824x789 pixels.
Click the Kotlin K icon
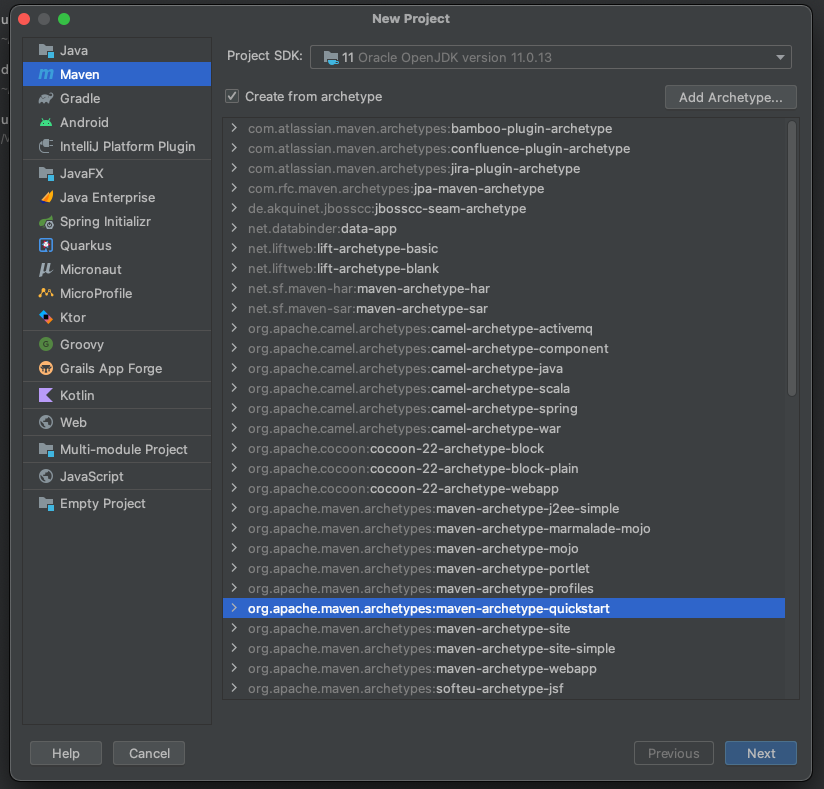46,395
